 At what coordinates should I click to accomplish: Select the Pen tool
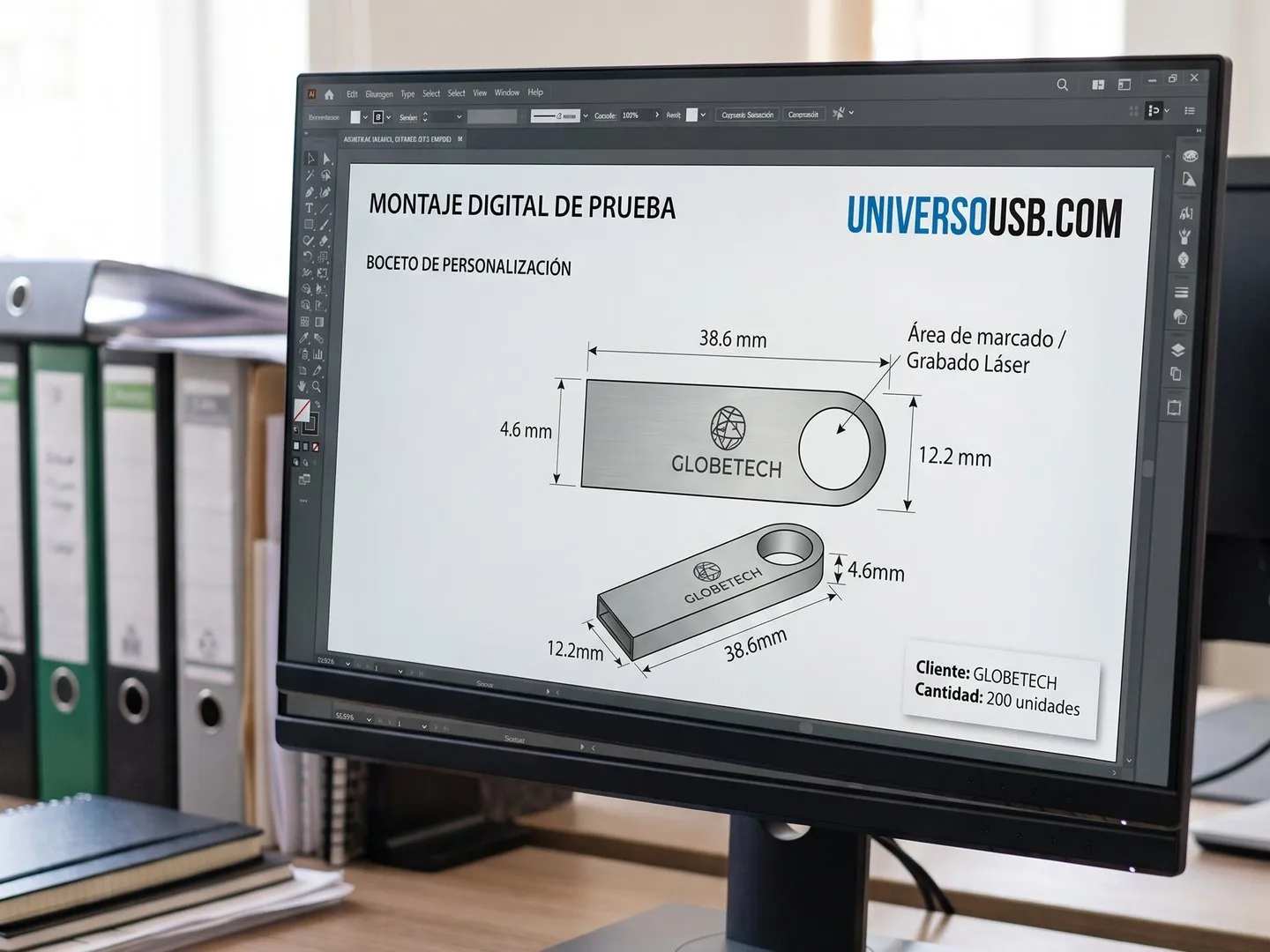tap(310, 191)
